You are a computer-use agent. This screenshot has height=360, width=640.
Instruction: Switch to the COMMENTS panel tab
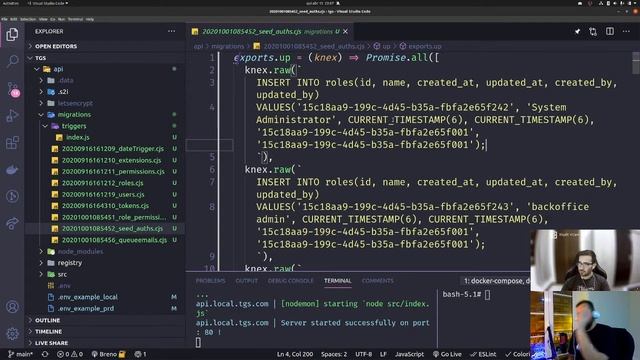(x=378, y=281)
